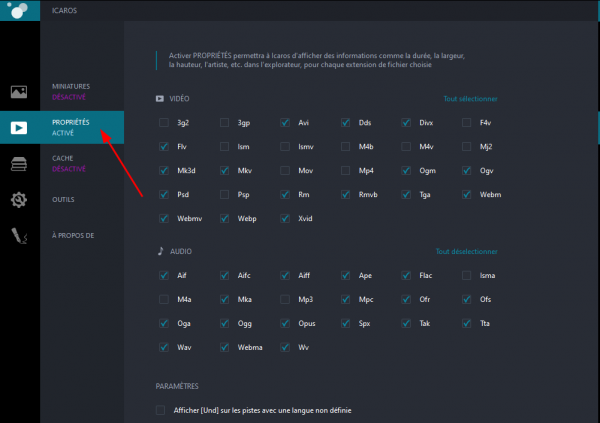
Task: Go to the CACHE section
Action: (62, 159)
